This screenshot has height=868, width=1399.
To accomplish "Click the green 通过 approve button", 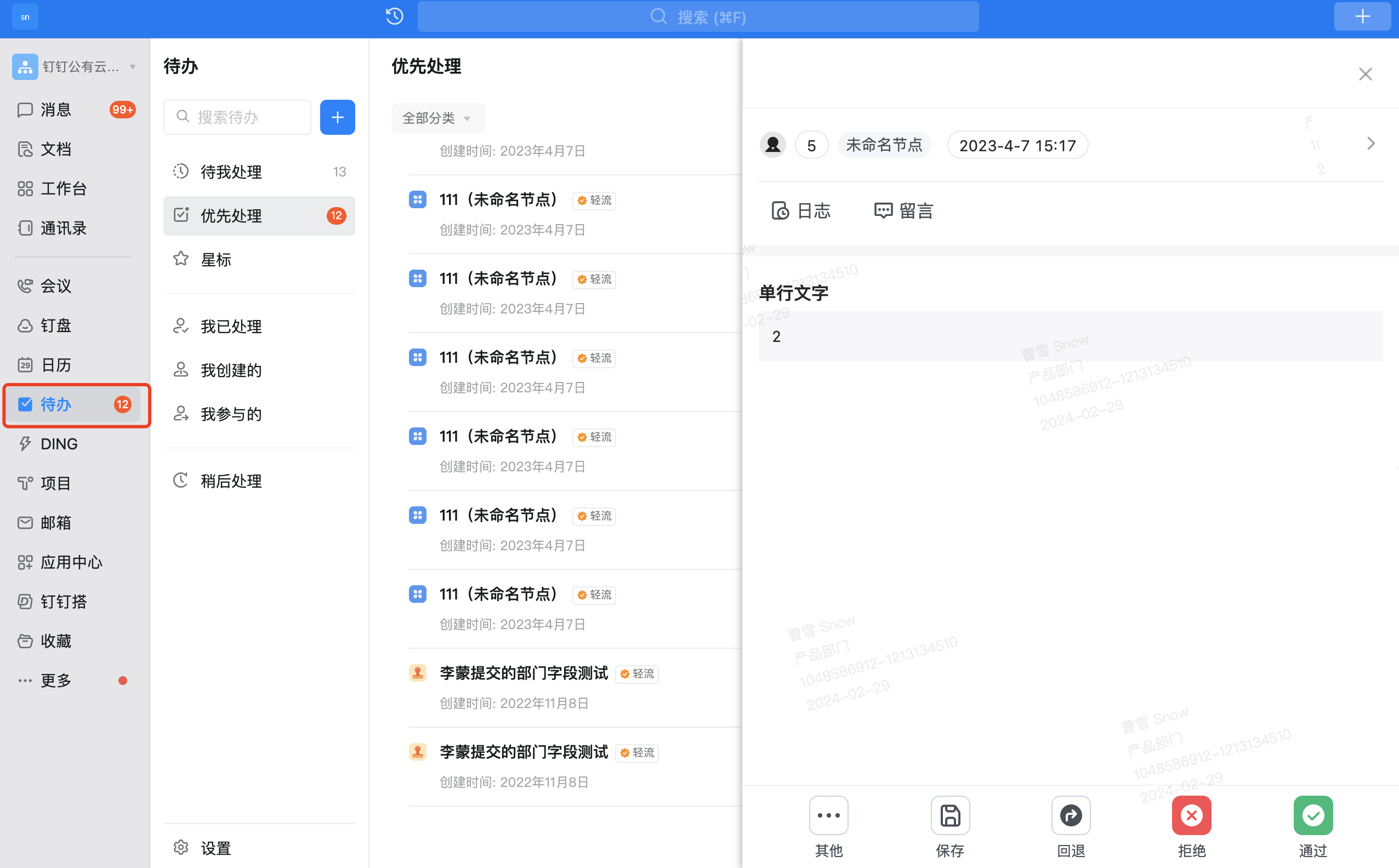I will point(1313,826).
